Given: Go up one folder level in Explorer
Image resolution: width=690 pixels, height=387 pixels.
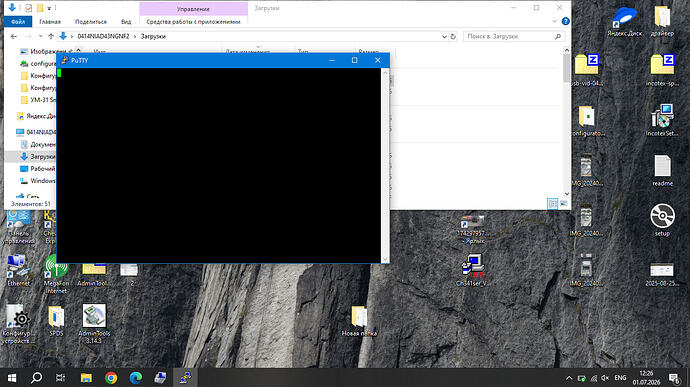Looking at the screenshot, I should click(x=51, y=37).
